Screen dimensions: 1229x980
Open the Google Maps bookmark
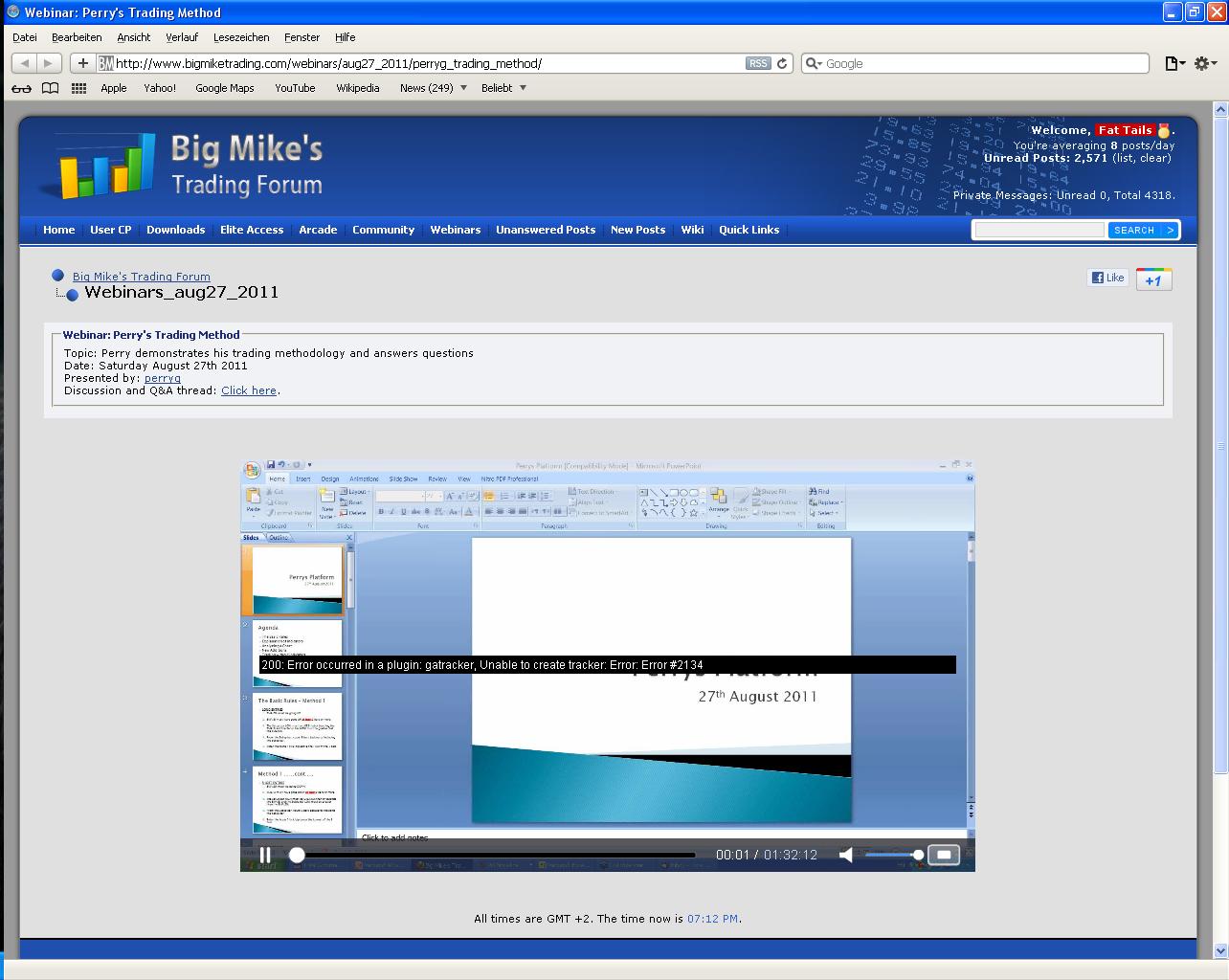225,88
